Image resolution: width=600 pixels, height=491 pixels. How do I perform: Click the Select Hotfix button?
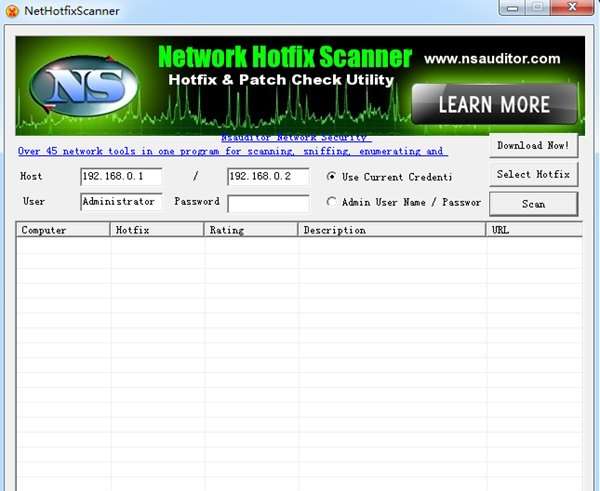pyautogui.click(x=533, y=174)
